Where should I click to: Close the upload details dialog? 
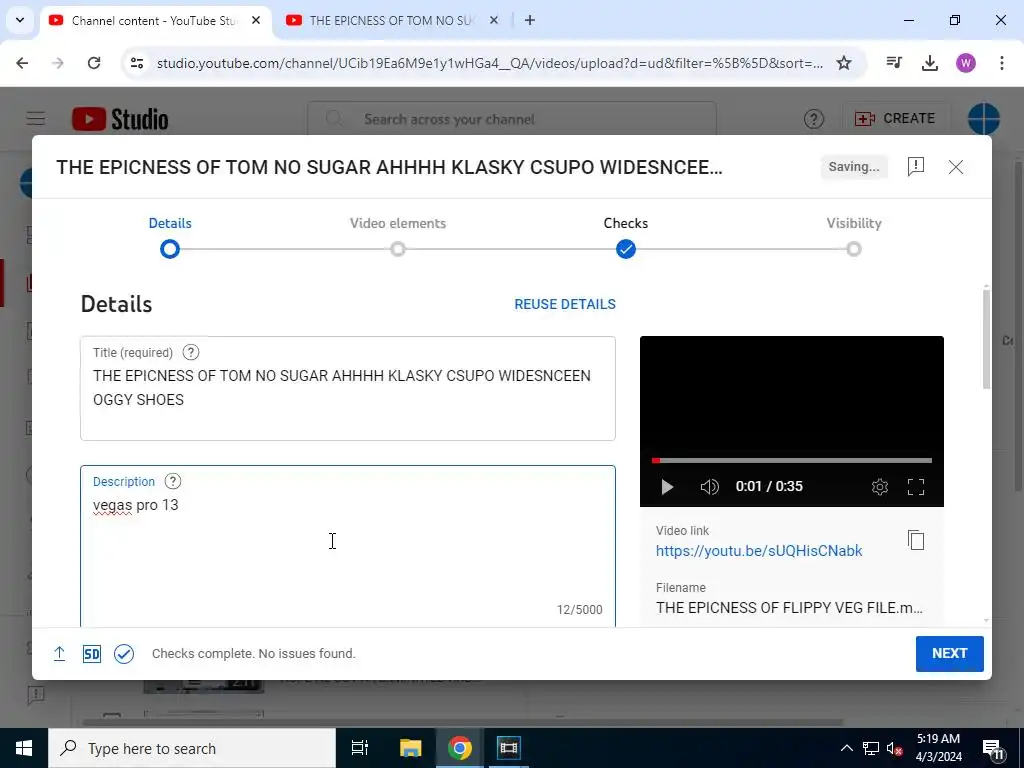(955, 167)
